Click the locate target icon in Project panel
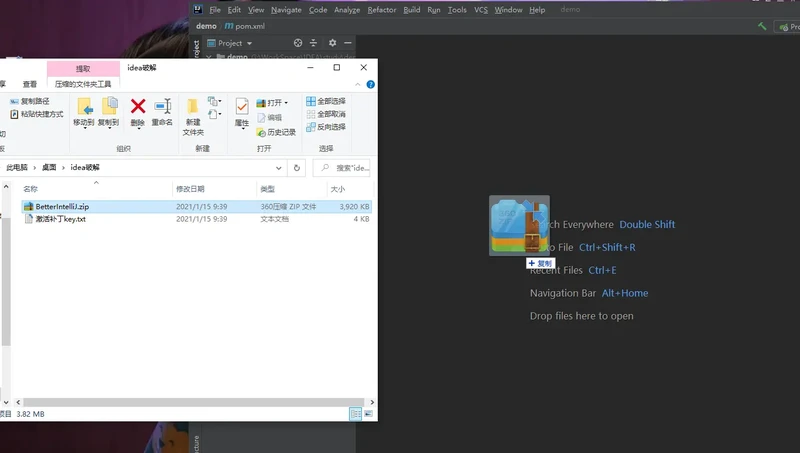The width and height of the screenshot is (800, 453). pyautogui.click(x=297, y=43)
